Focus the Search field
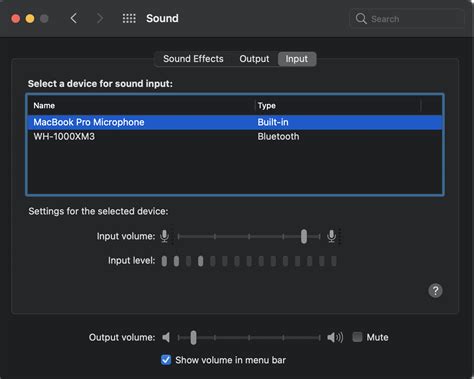Screen dimensions: 474x379 [407, 19]
